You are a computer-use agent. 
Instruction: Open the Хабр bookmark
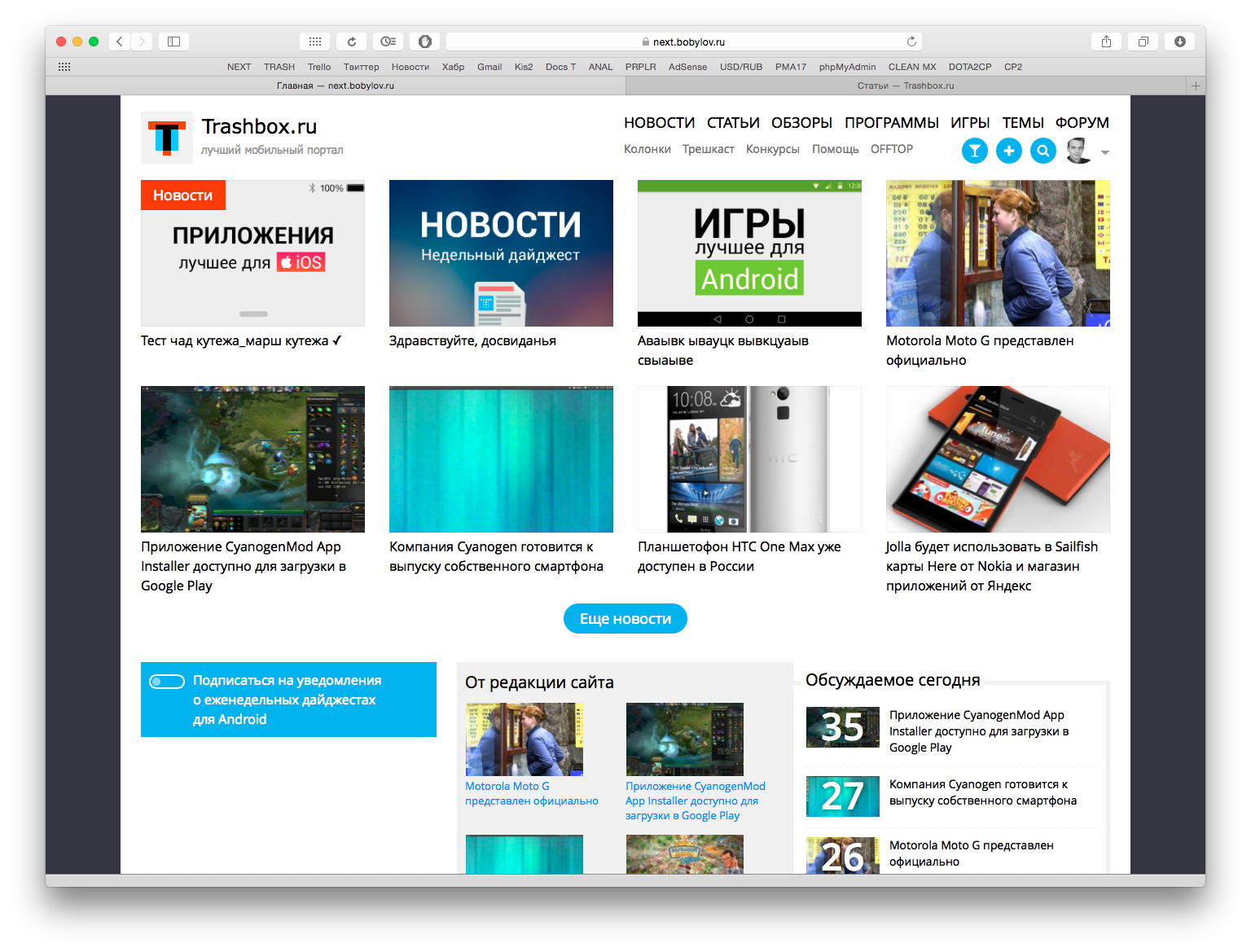[x=453, y=67]
